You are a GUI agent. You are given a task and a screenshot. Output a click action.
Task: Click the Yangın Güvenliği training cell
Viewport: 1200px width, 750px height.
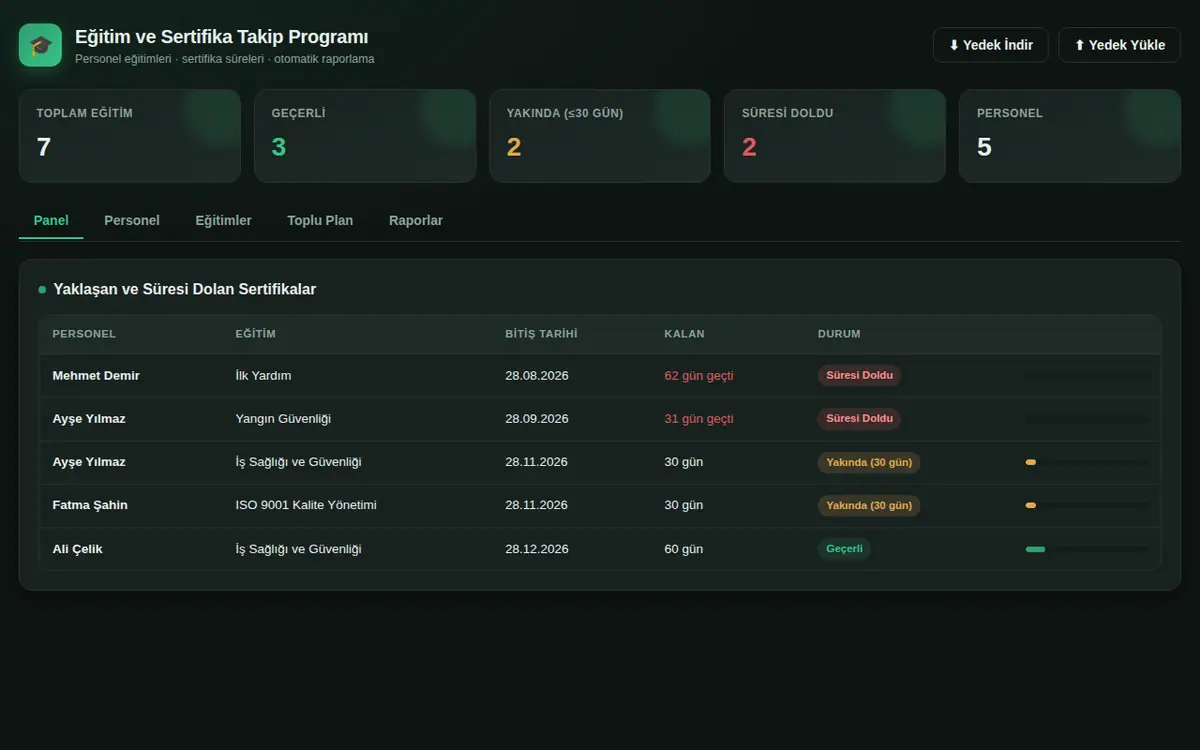coord(283,419)
